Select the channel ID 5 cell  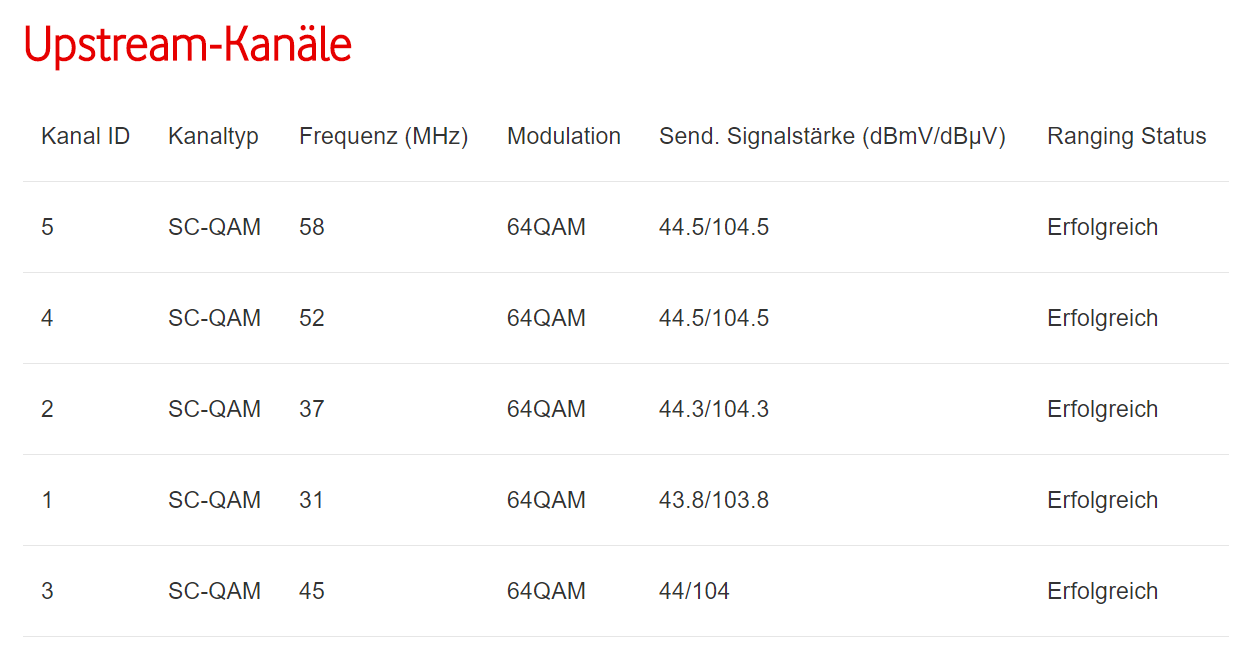pyautogui.click(x=47, y=227)
